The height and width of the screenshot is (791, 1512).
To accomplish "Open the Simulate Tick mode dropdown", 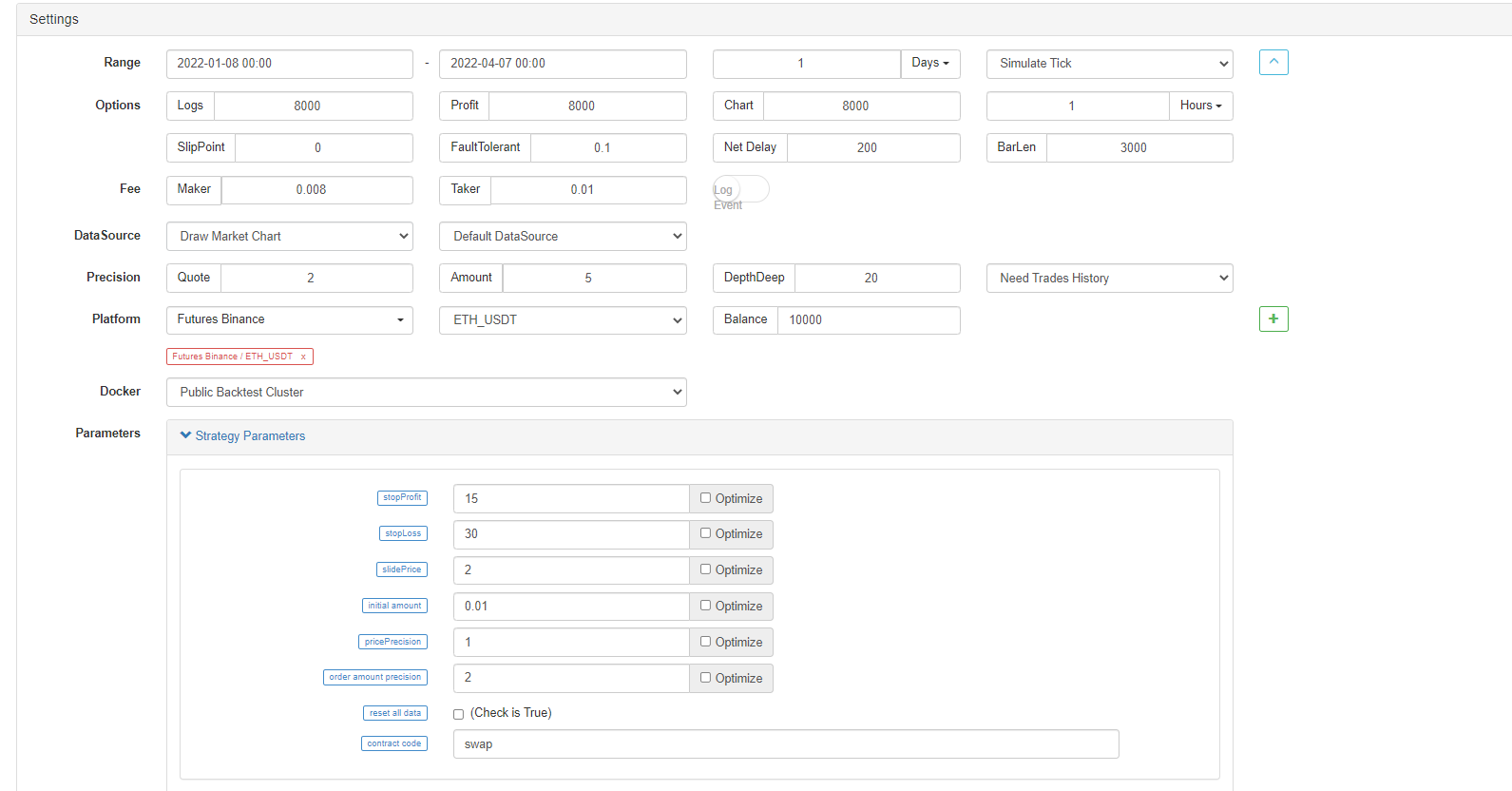I will [x=1110, y=64].
